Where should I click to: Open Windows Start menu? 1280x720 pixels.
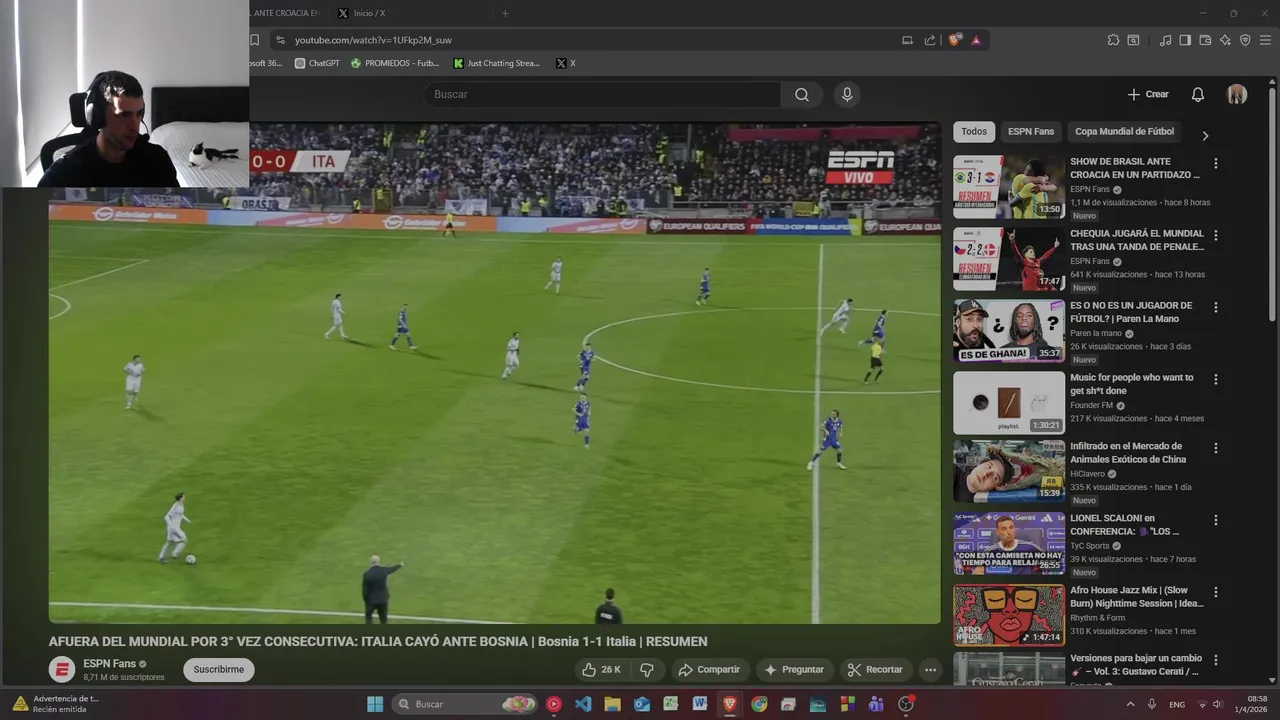375,704
